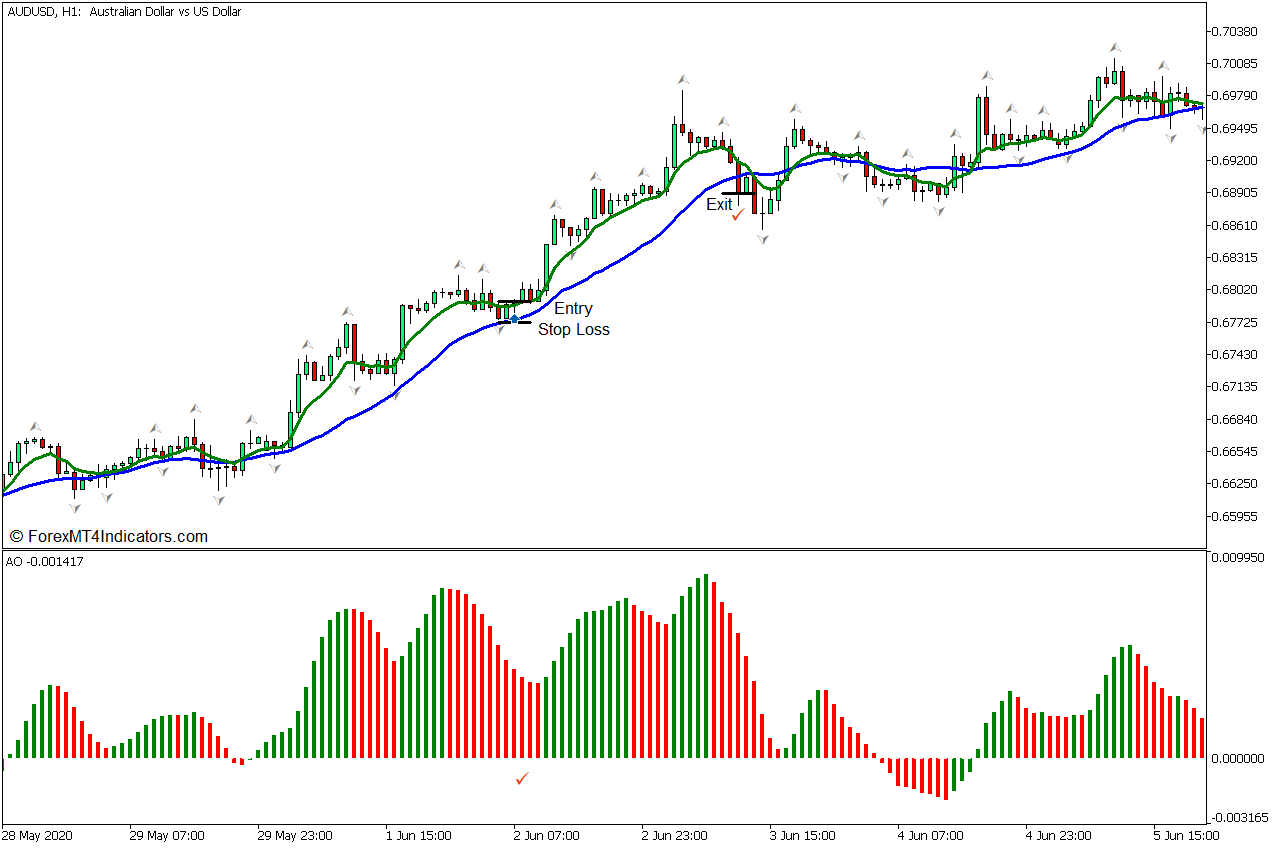
Task: Click the down fractal arrow below the Exit candle low
Action: click(762, 239)
